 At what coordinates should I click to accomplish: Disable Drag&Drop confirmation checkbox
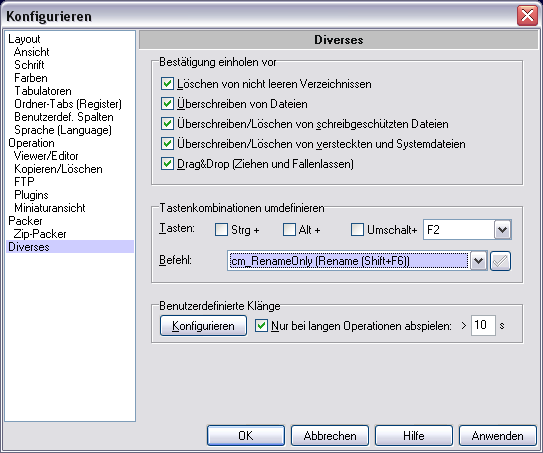pos(167,164)
